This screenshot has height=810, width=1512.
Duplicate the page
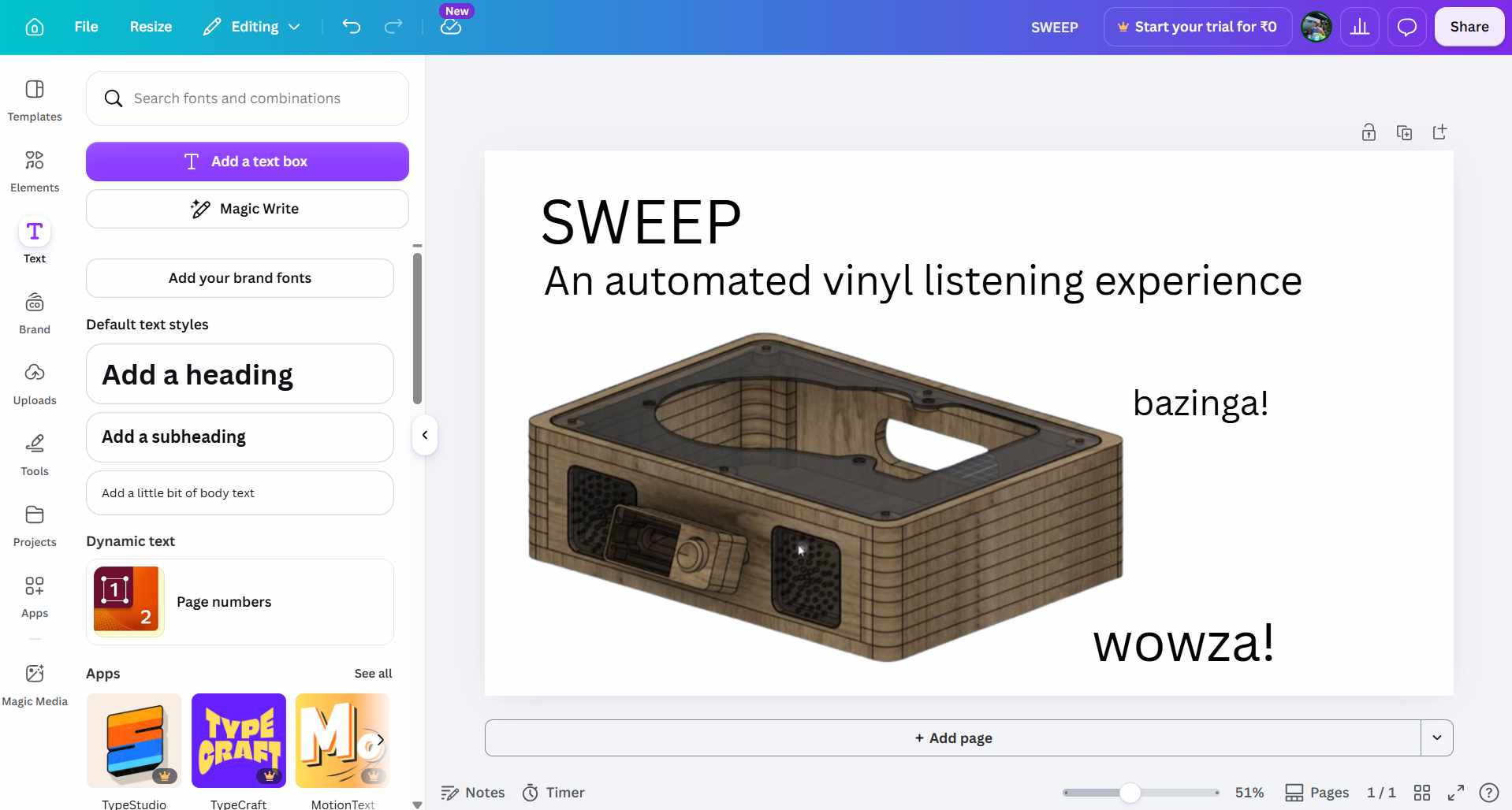1404,132
